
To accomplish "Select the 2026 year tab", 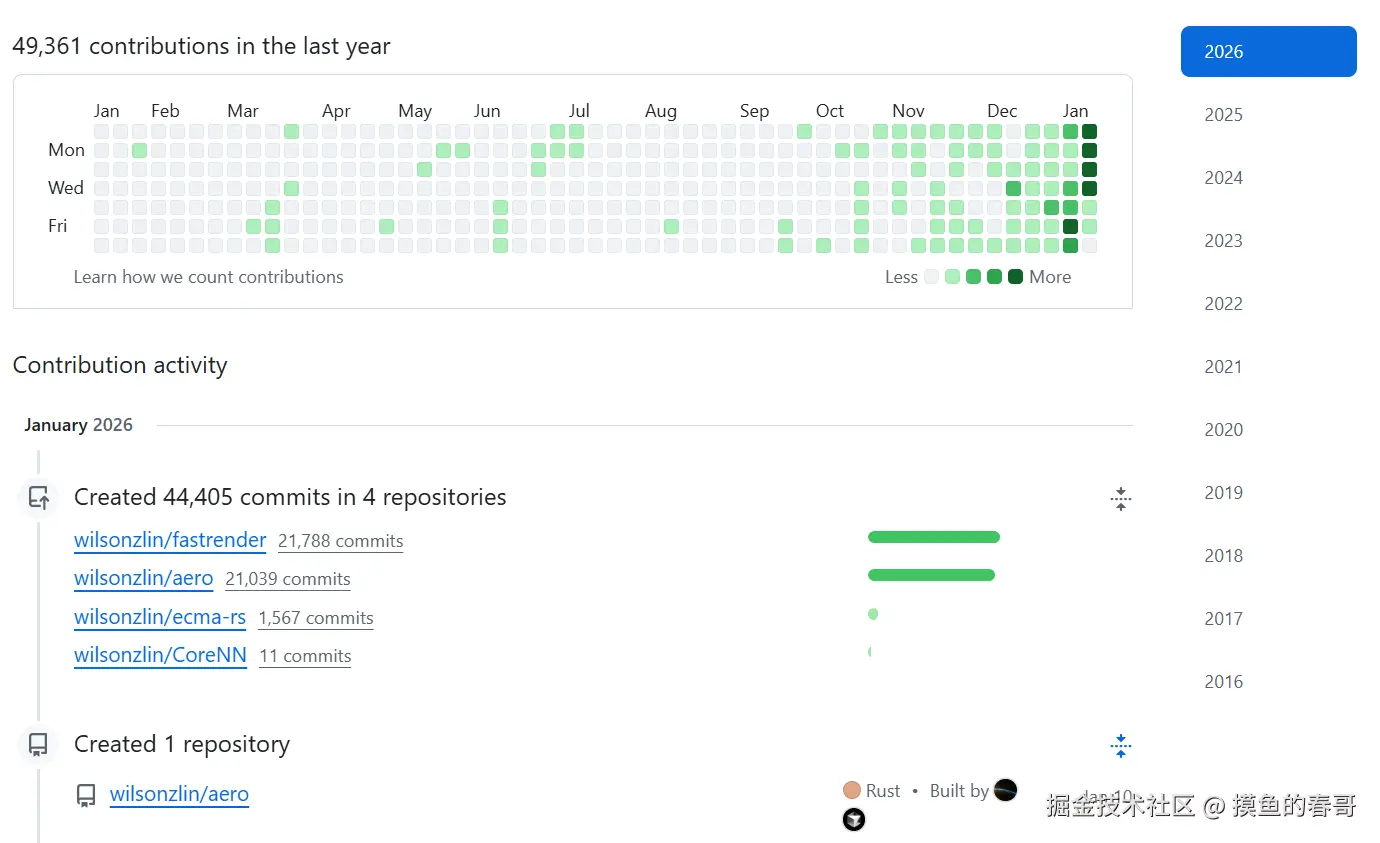I will 1268,52.
